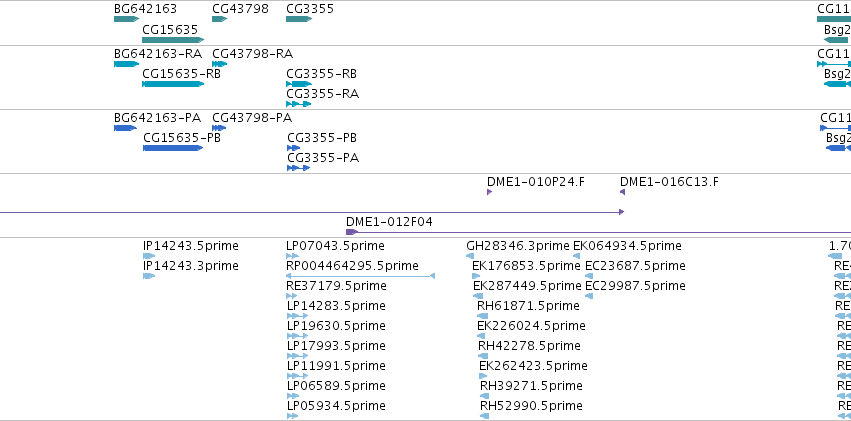Viewport: 851px width, 421px height.
Task: Open the IP14243.5prime EST label
Action: click(190, 246)
